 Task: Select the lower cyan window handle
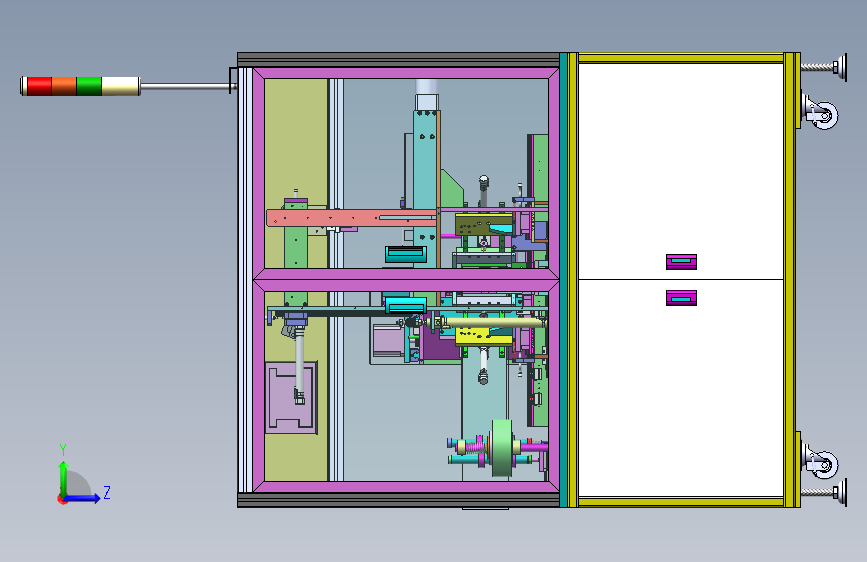(x=406, y=305)
